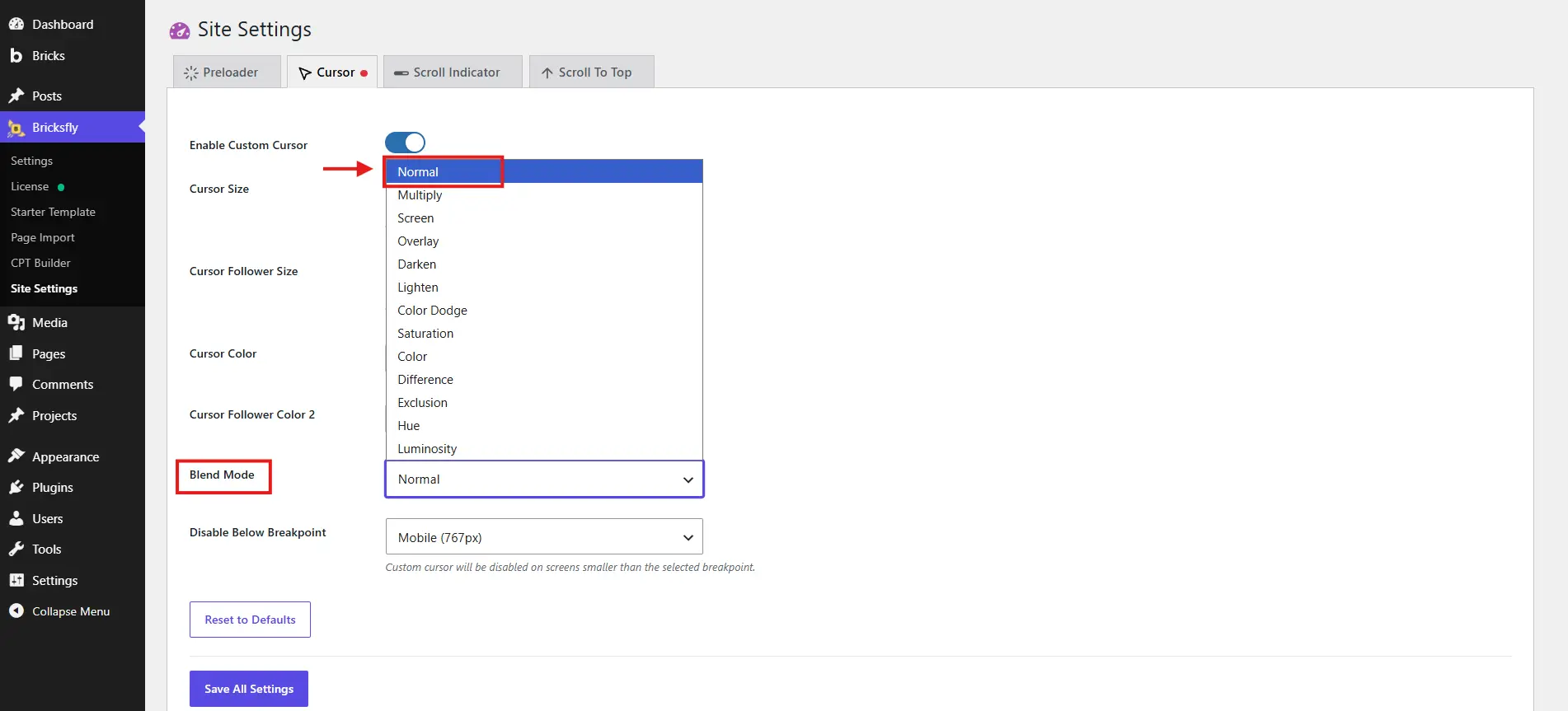Open the CPT Builder link
This screenshot has width=1568, height=711.
pyautogui.click(x=40, y=263)
